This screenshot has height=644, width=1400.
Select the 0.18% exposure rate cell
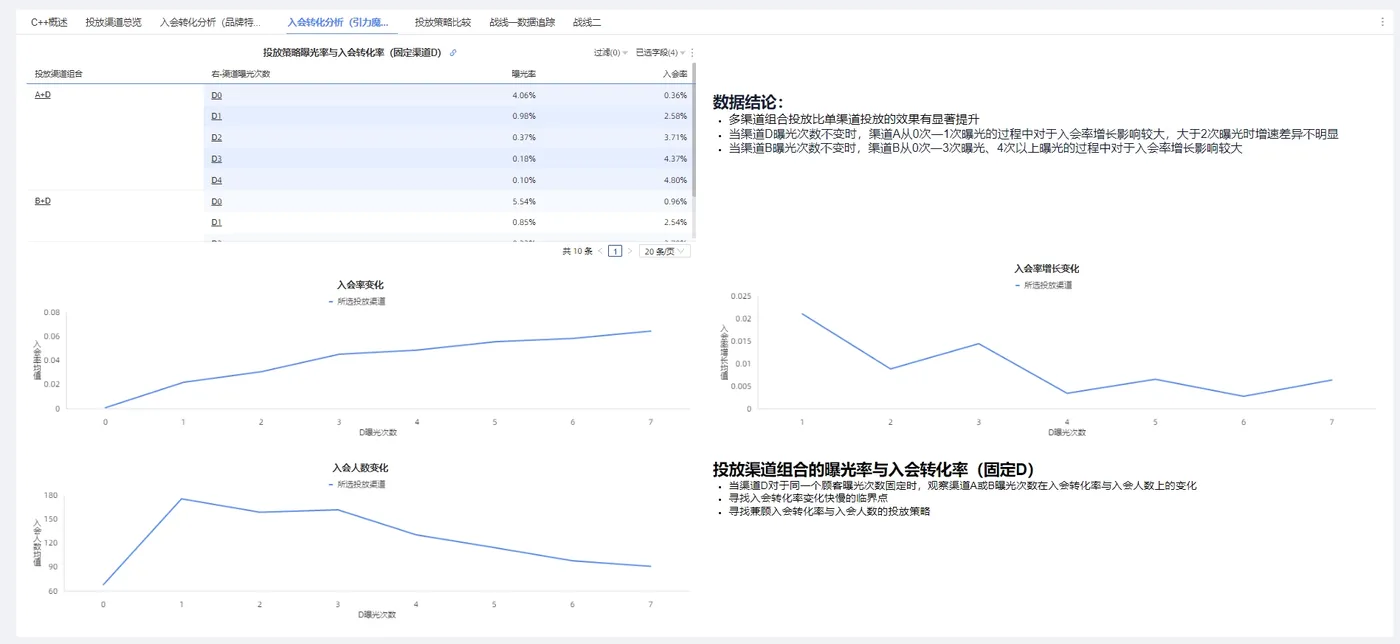click(x=524, y=159)
